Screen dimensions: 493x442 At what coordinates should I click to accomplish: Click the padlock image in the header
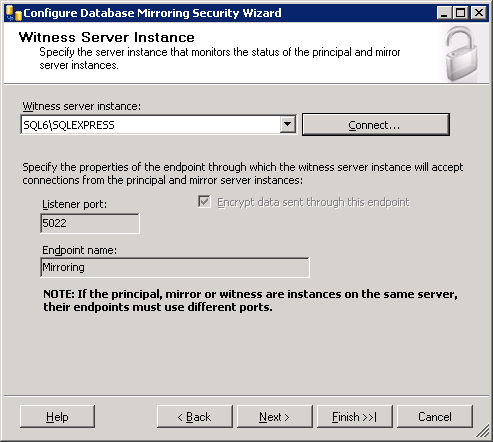click(462, 54)
